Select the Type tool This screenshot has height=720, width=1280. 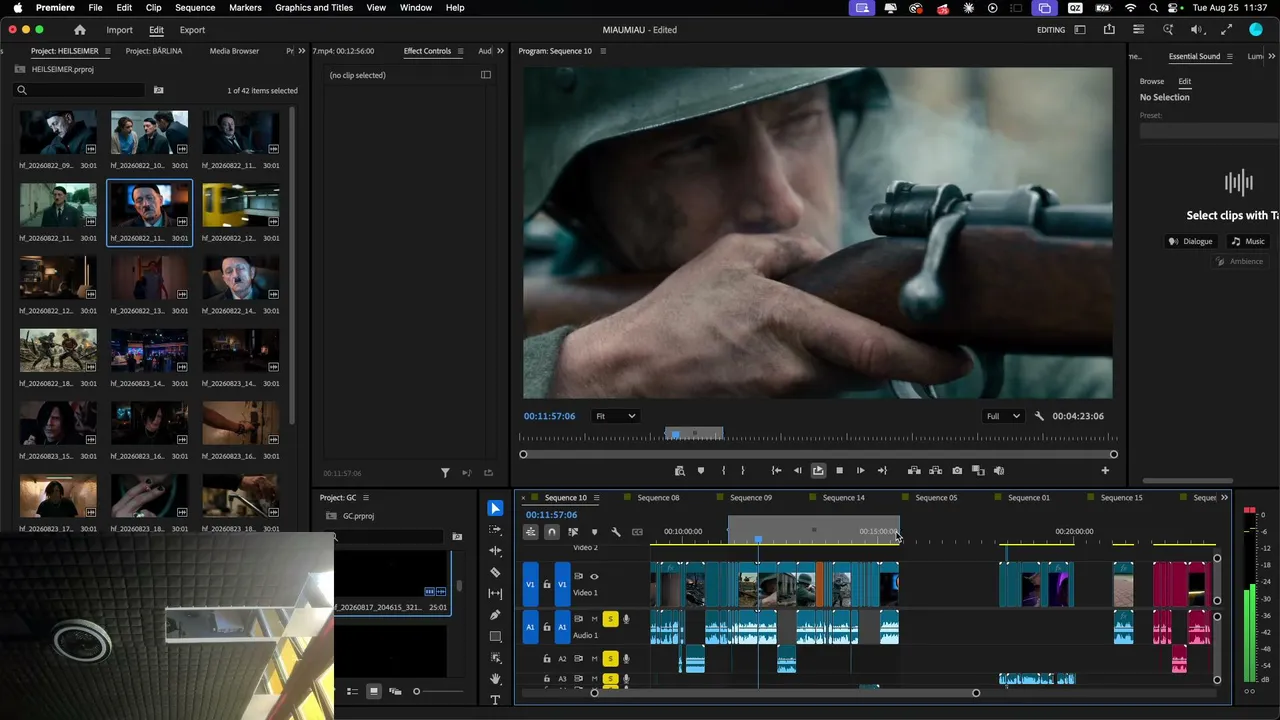(x=495, y=700)
